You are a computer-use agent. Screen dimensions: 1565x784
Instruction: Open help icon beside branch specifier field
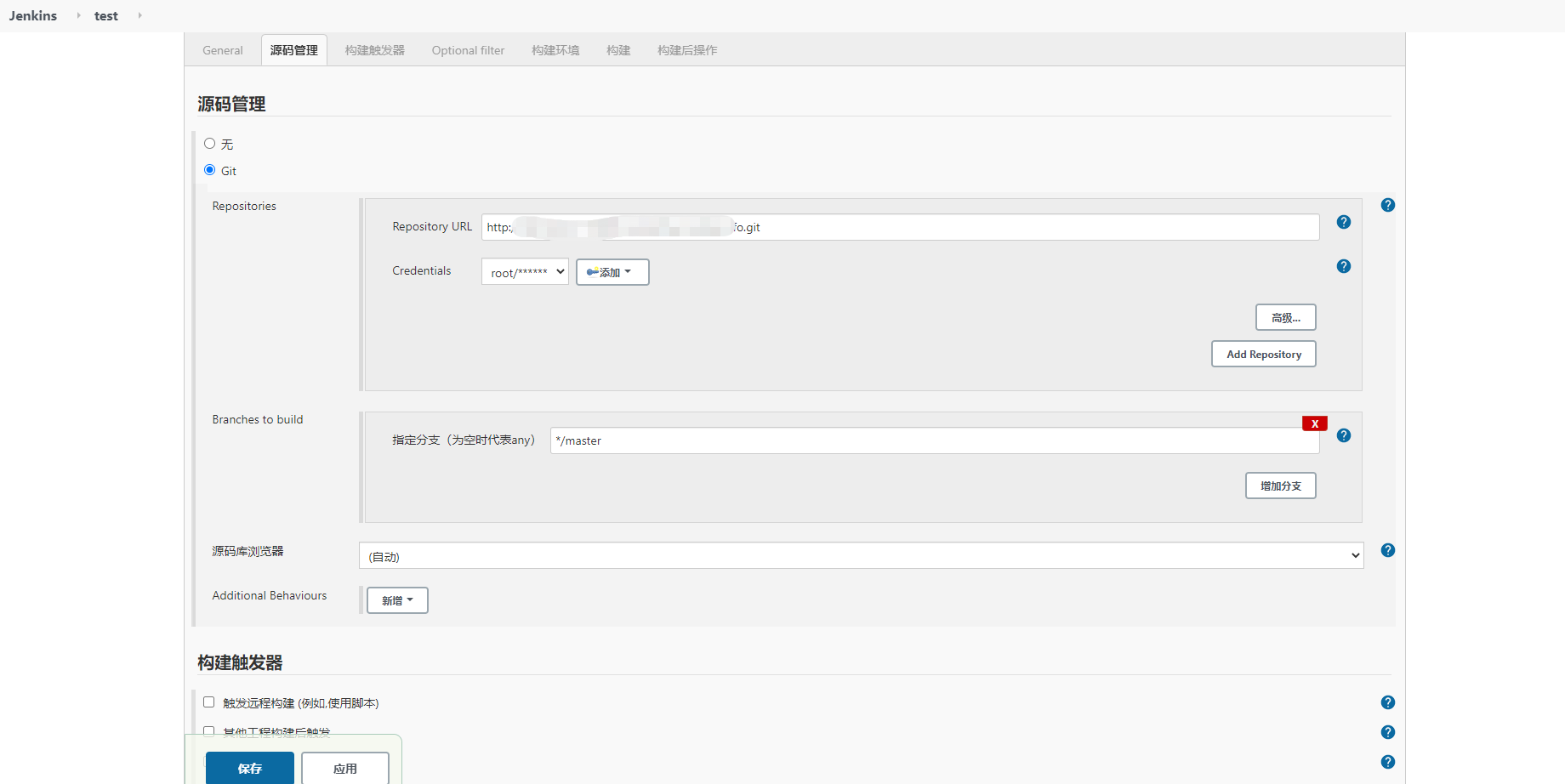click(1343, 435)
